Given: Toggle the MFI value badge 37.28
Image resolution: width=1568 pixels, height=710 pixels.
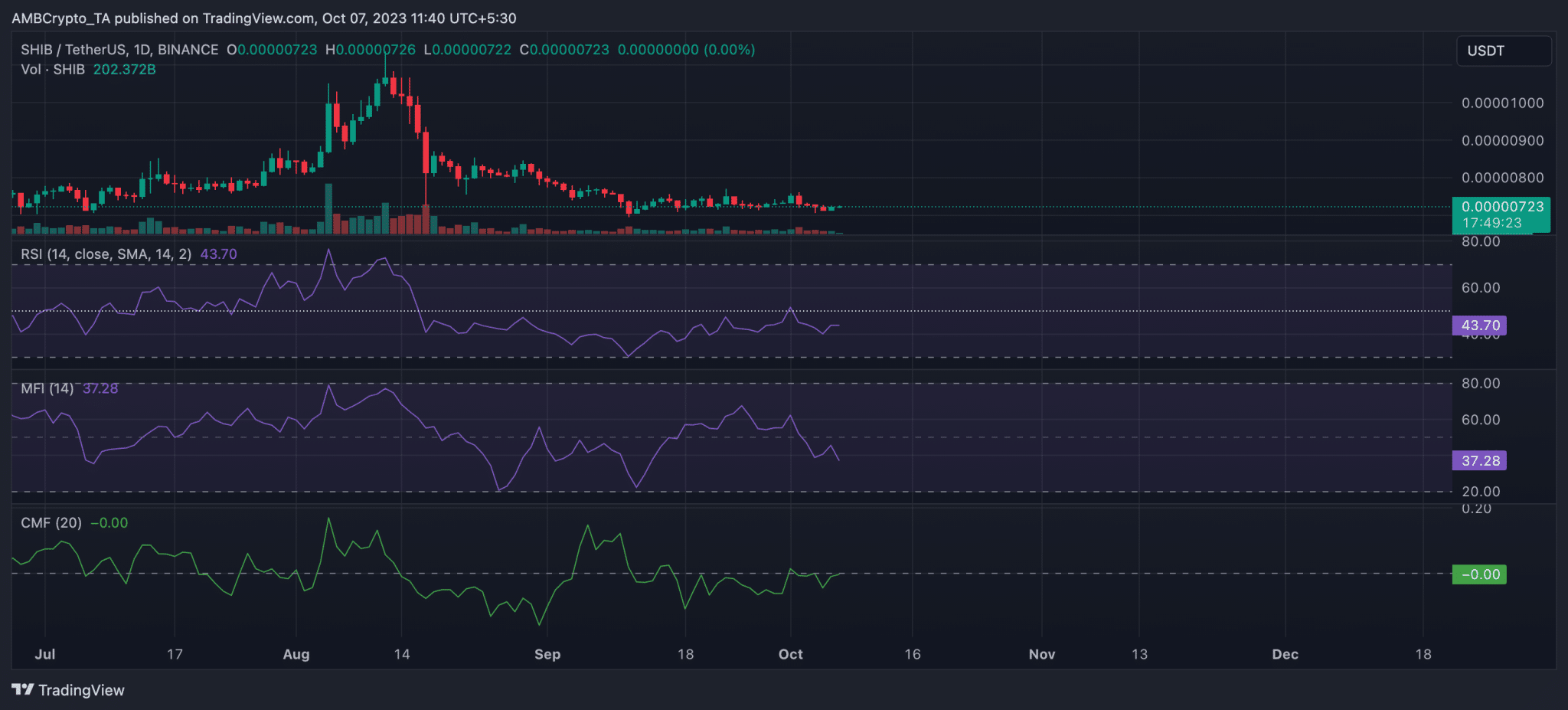Looking at the screenshot, I should 1478,460.
